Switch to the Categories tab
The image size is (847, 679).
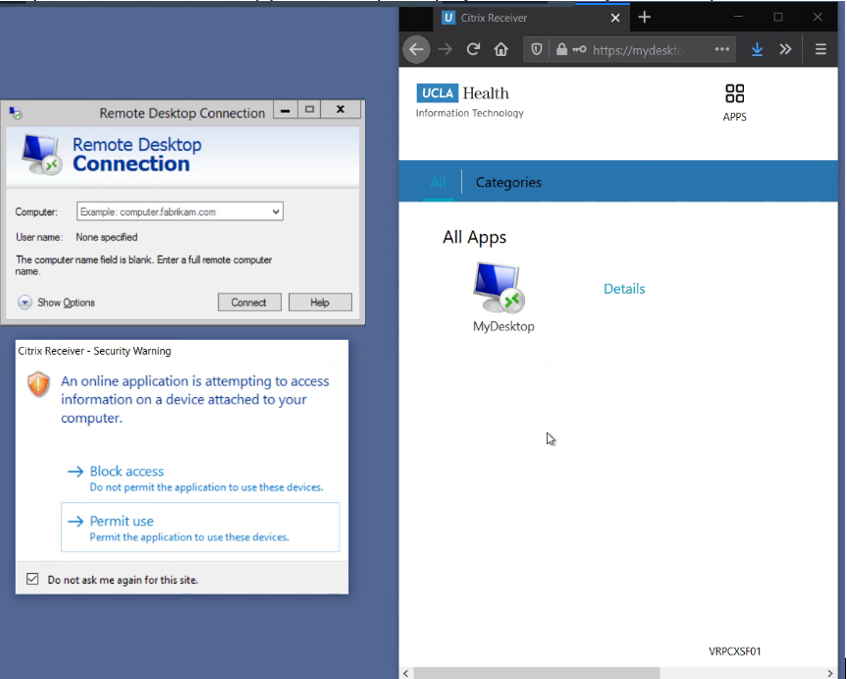(508, 183)
